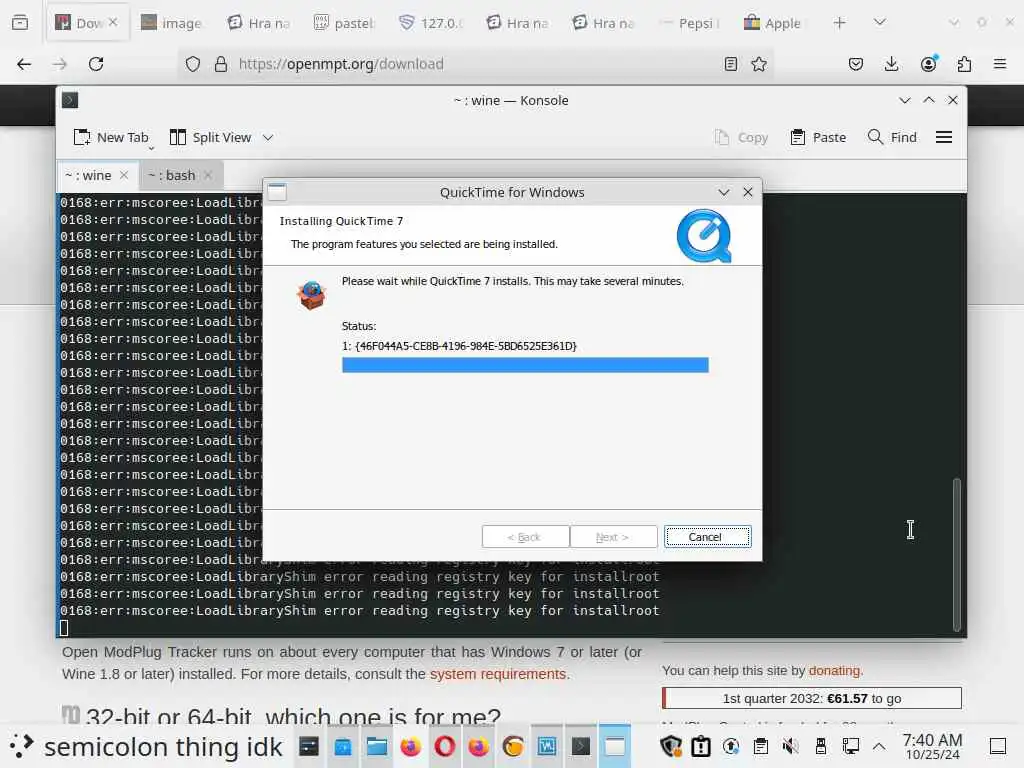Open the 'system requirements' link
1024x768 pixels.
[x=498, y=674]
